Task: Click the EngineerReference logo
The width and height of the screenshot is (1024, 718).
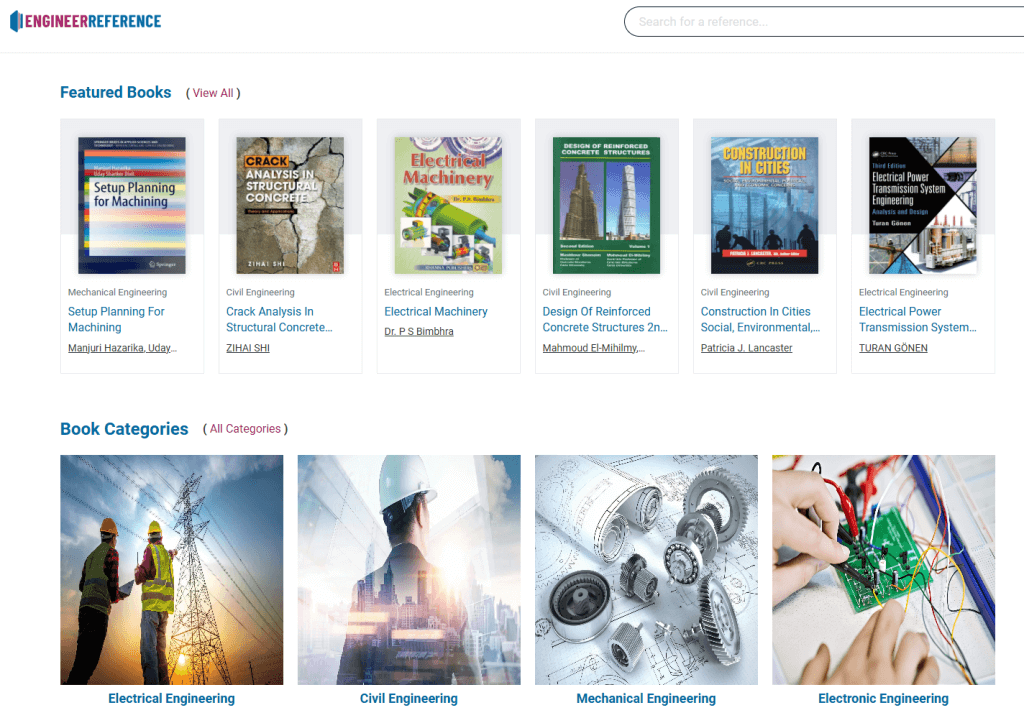Action: pyautogui.click(x=85, y=21)
